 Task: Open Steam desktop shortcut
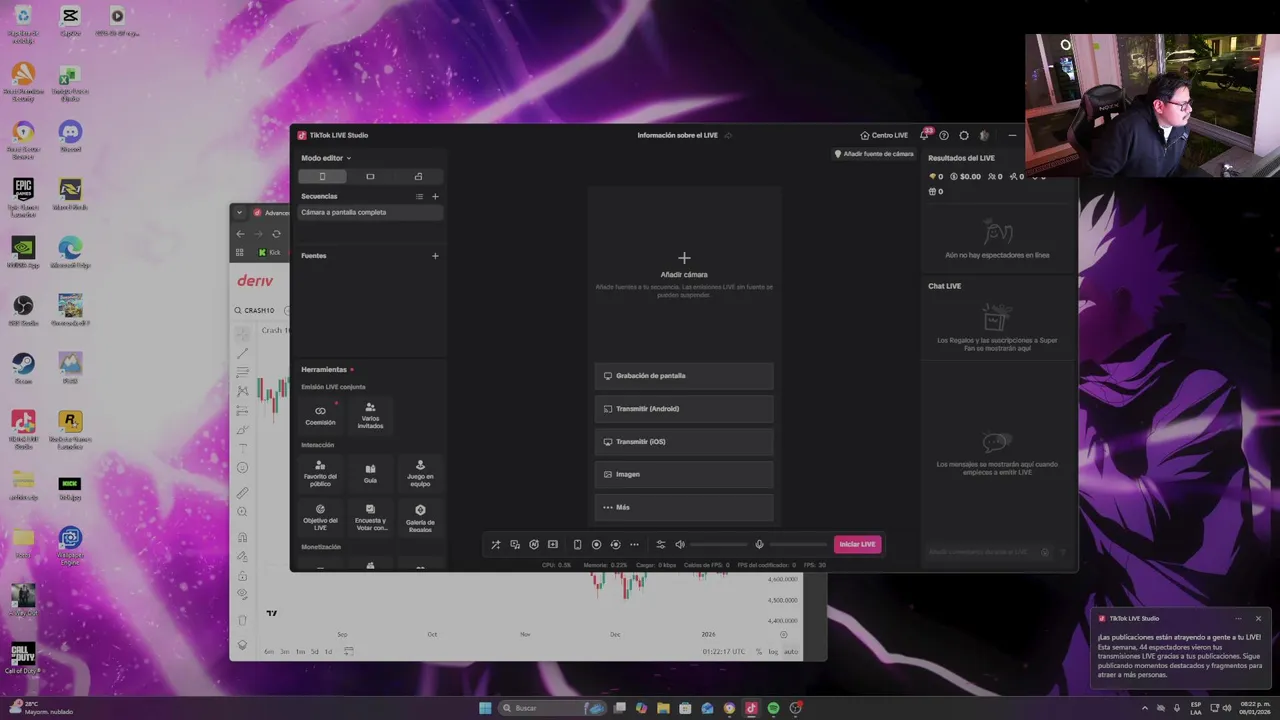[x=23, y=367]
